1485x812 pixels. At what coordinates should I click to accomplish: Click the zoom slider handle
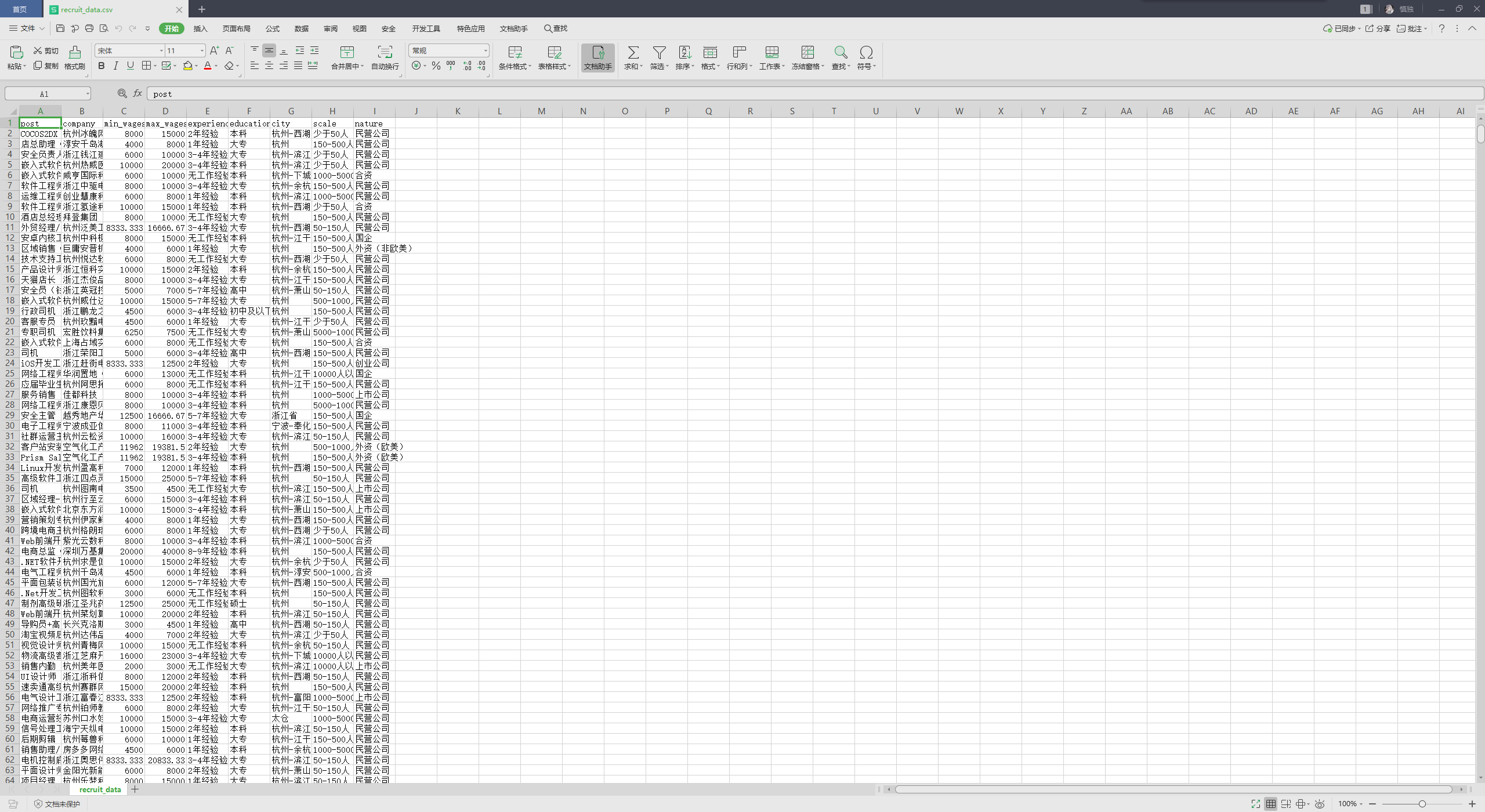point(1422,804)
